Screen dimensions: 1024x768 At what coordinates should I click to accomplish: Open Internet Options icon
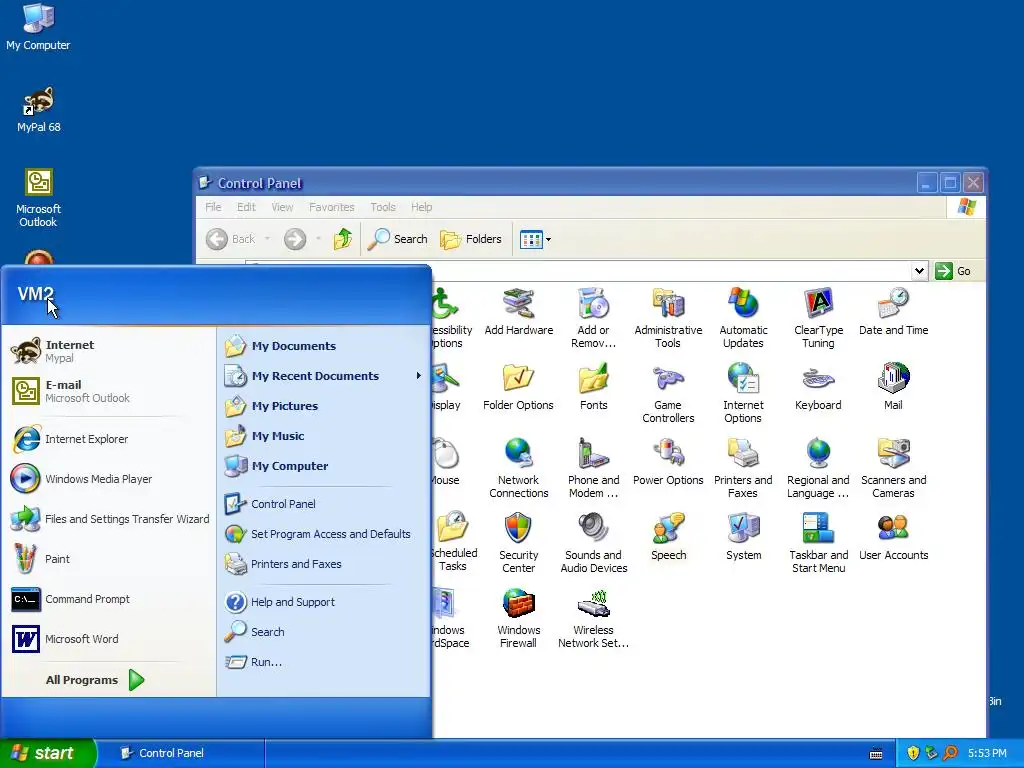[x=743, y=394]
